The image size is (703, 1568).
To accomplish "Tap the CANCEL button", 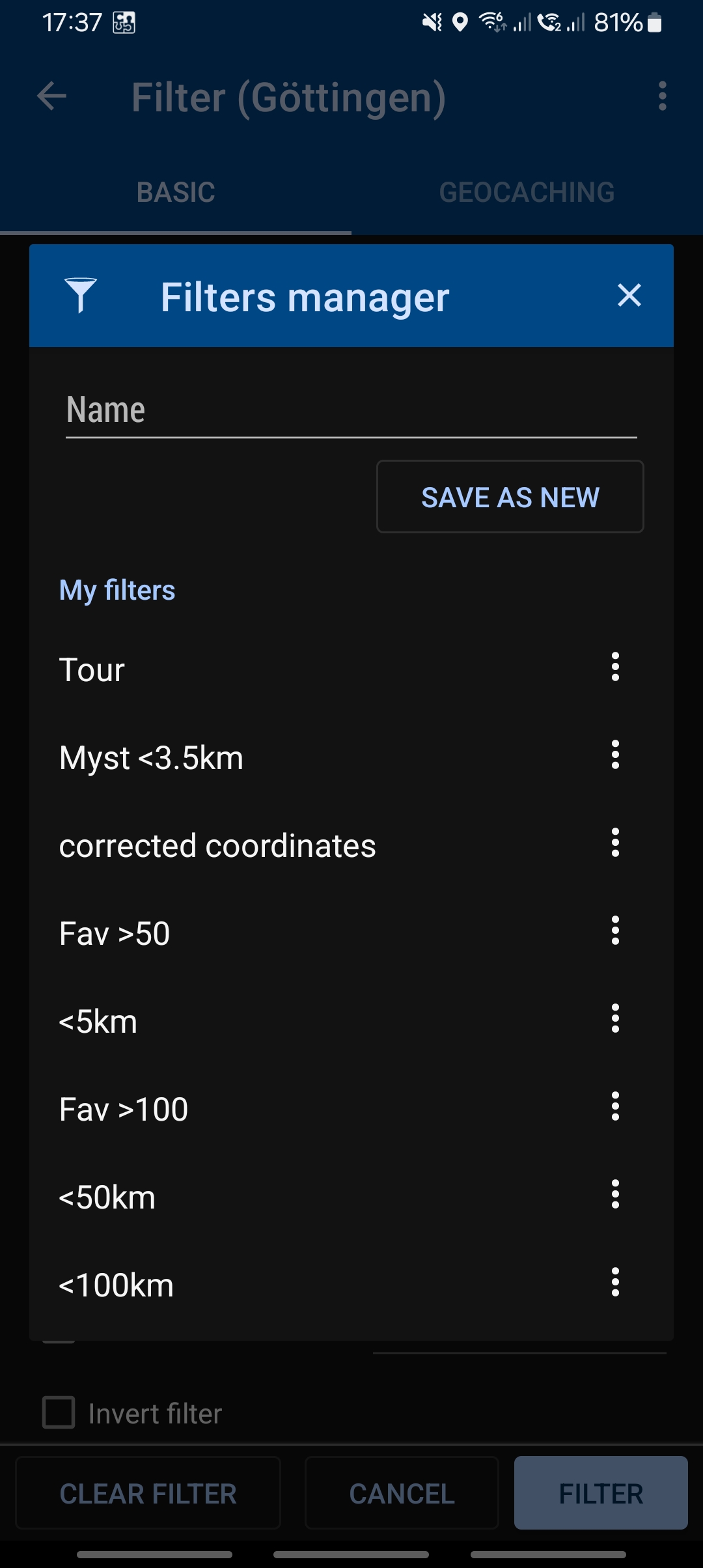I will 402,1493.
